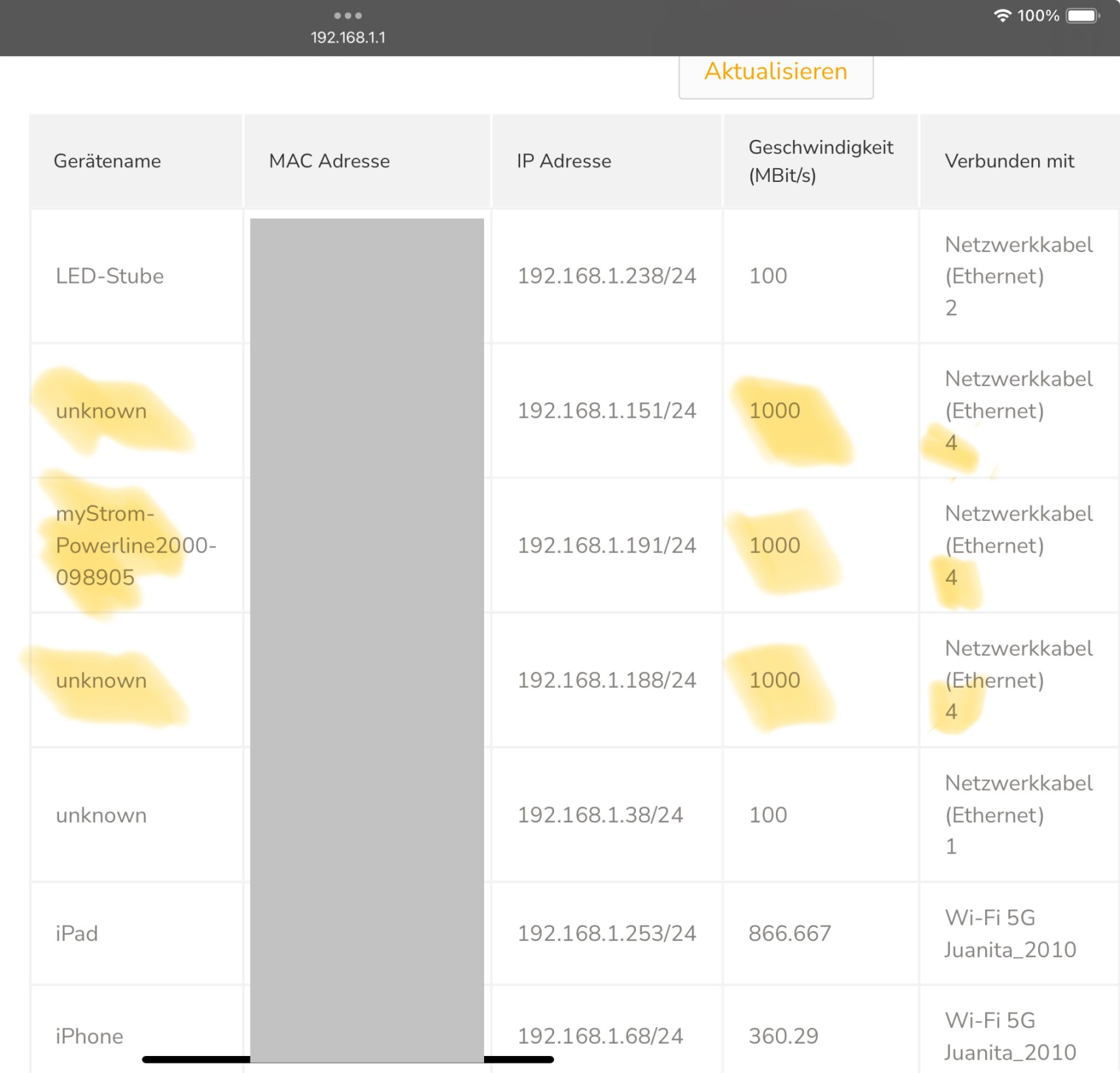This screenshot has height=1073, width=1120.
Task: Select the IP Adresse column header
Action: [x=564, y=161]
